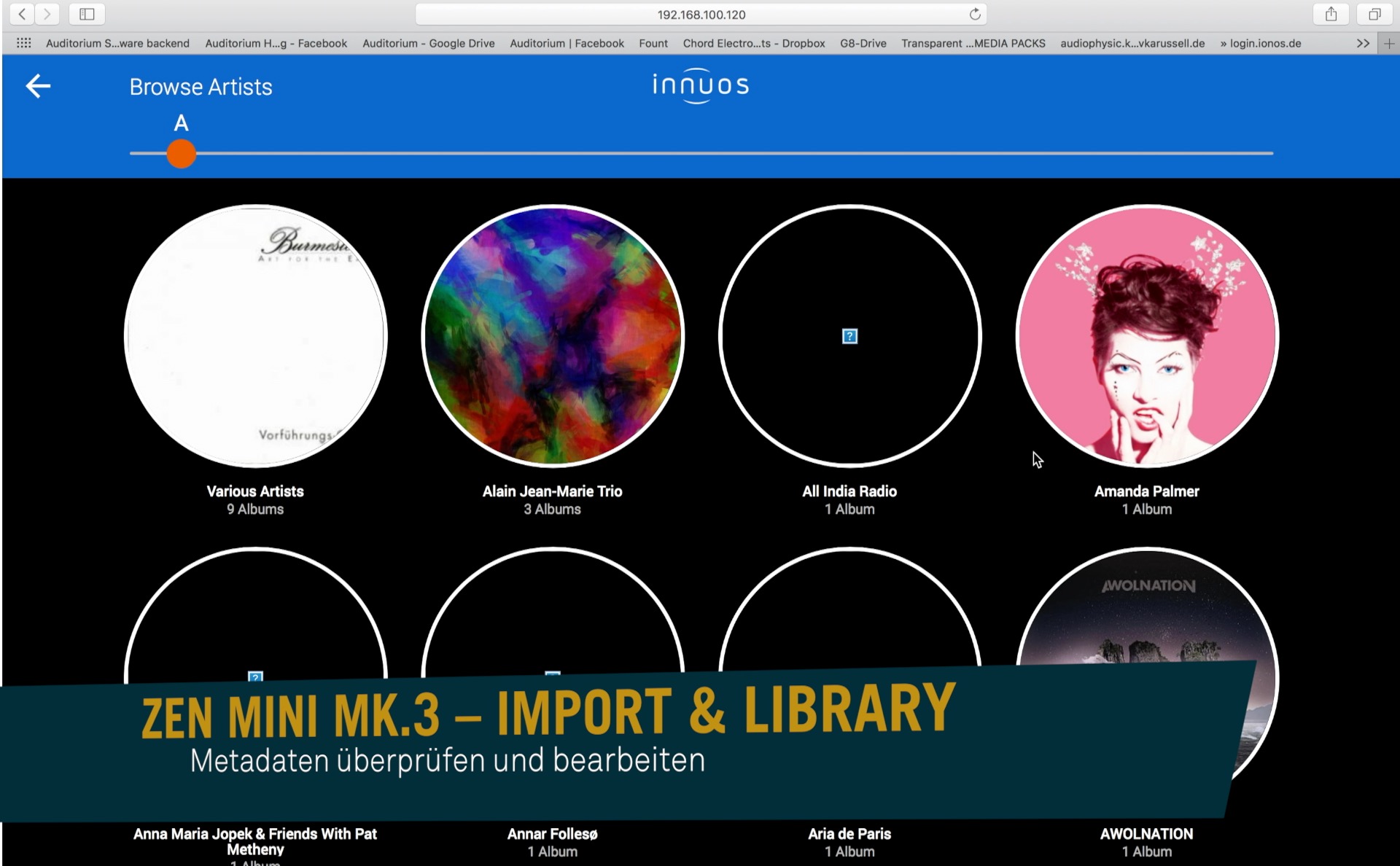This screenshot has height=866, width=1400.
Task: Click the Various Artists name label
Action: pos(255,491)
